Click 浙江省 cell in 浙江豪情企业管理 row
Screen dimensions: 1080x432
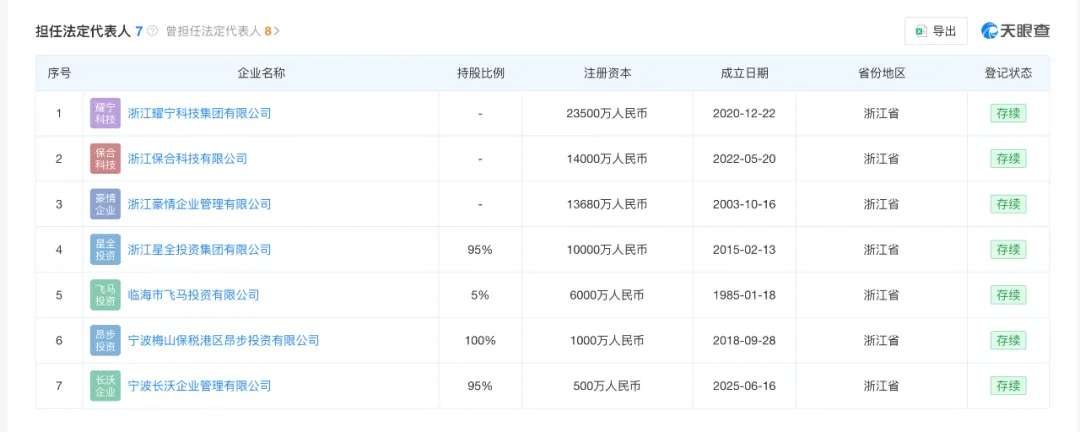pos(882,204)
